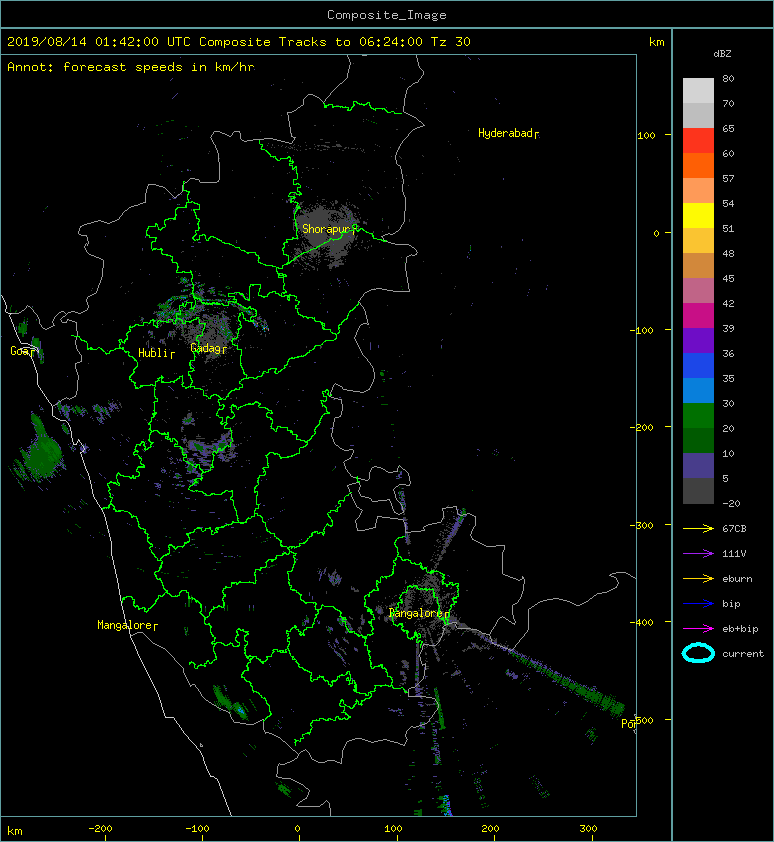
Task: Click the Composite_Image title text
Action: coord(387,14)
